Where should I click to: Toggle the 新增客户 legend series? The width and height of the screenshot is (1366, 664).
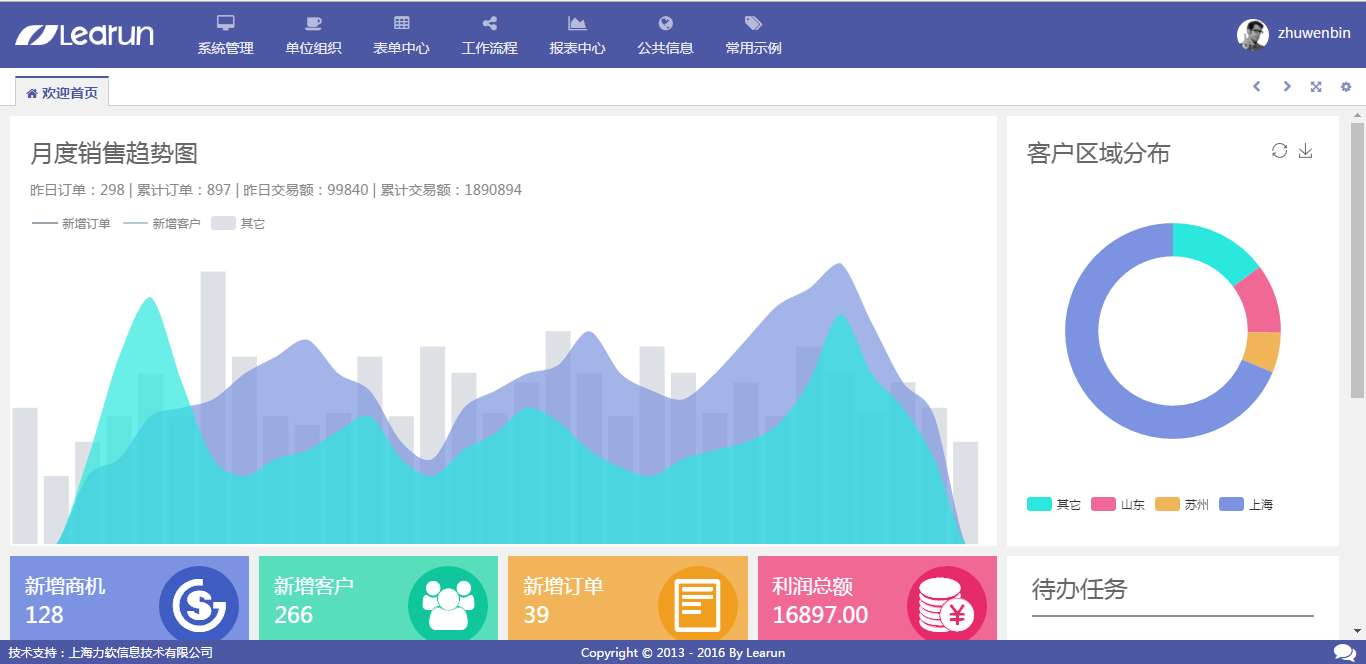[162, 224]
